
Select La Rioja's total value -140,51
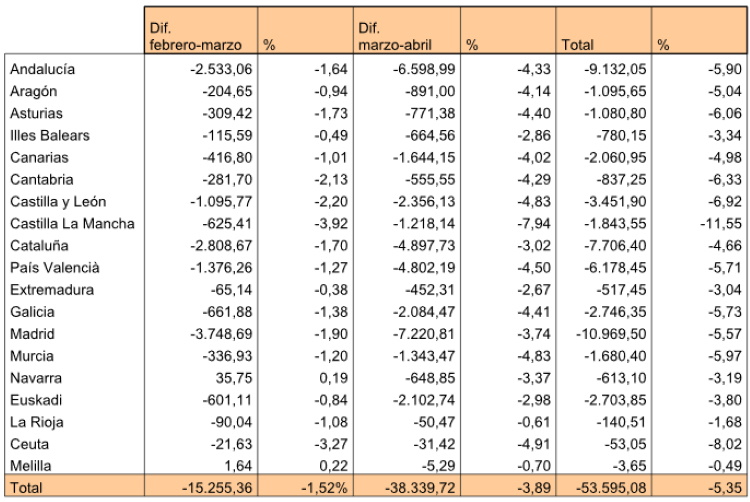point(621,422)
